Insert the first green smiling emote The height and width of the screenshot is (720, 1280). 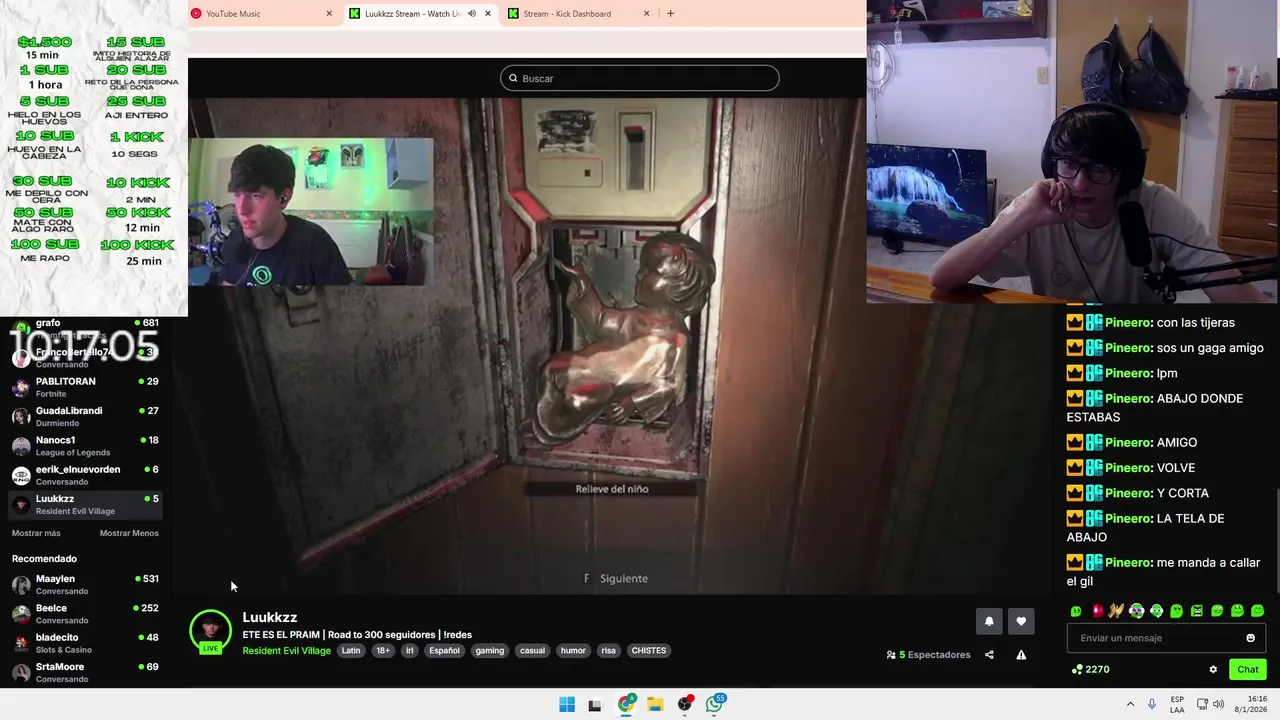click(1076, 611)
